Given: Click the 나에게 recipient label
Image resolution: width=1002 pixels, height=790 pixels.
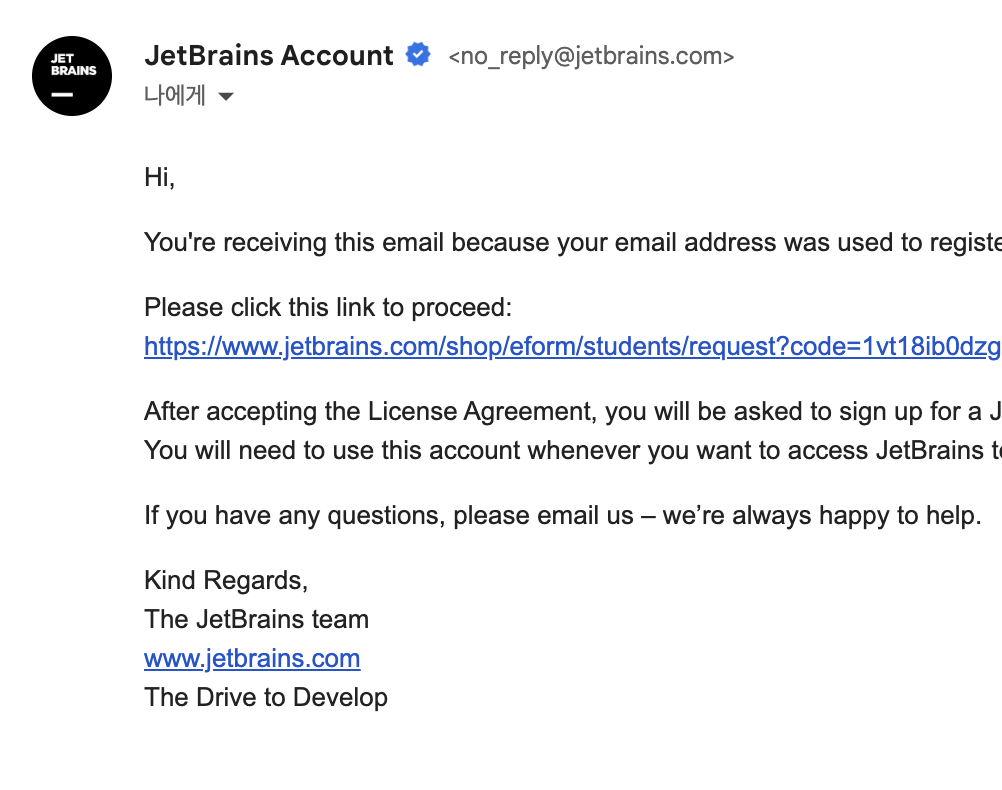Looking at the screenshot, I should tap(175, 96).
